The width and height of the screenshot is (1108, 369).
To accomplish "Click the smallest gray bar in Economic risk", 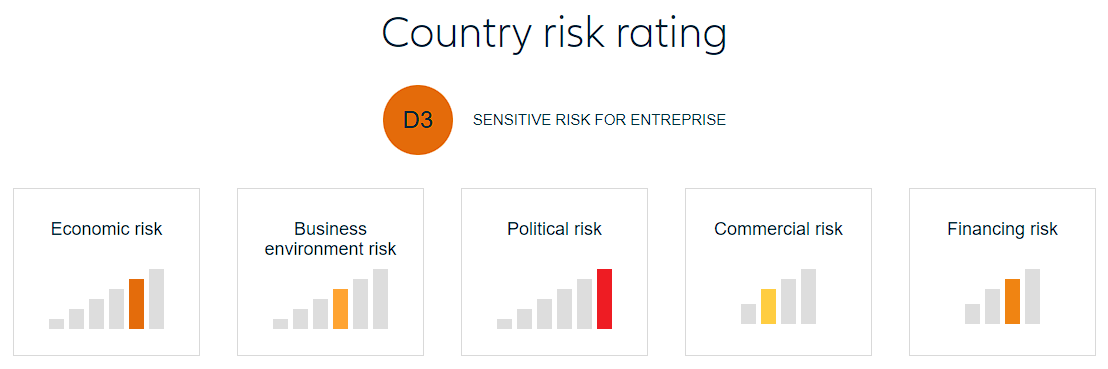I will [57, 324].
